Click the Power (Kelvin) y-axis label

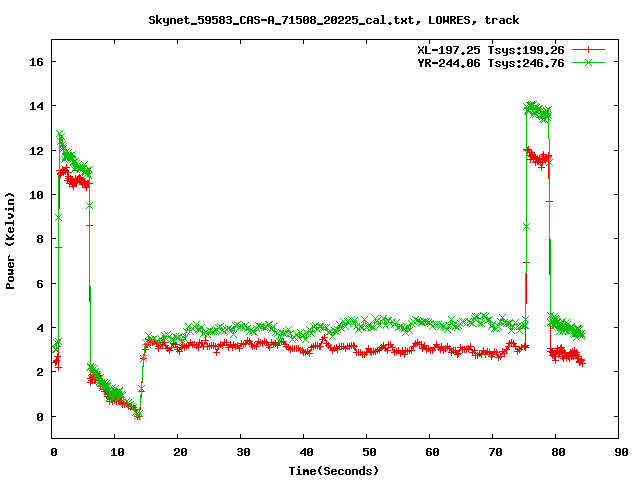(x=10, y=241)
